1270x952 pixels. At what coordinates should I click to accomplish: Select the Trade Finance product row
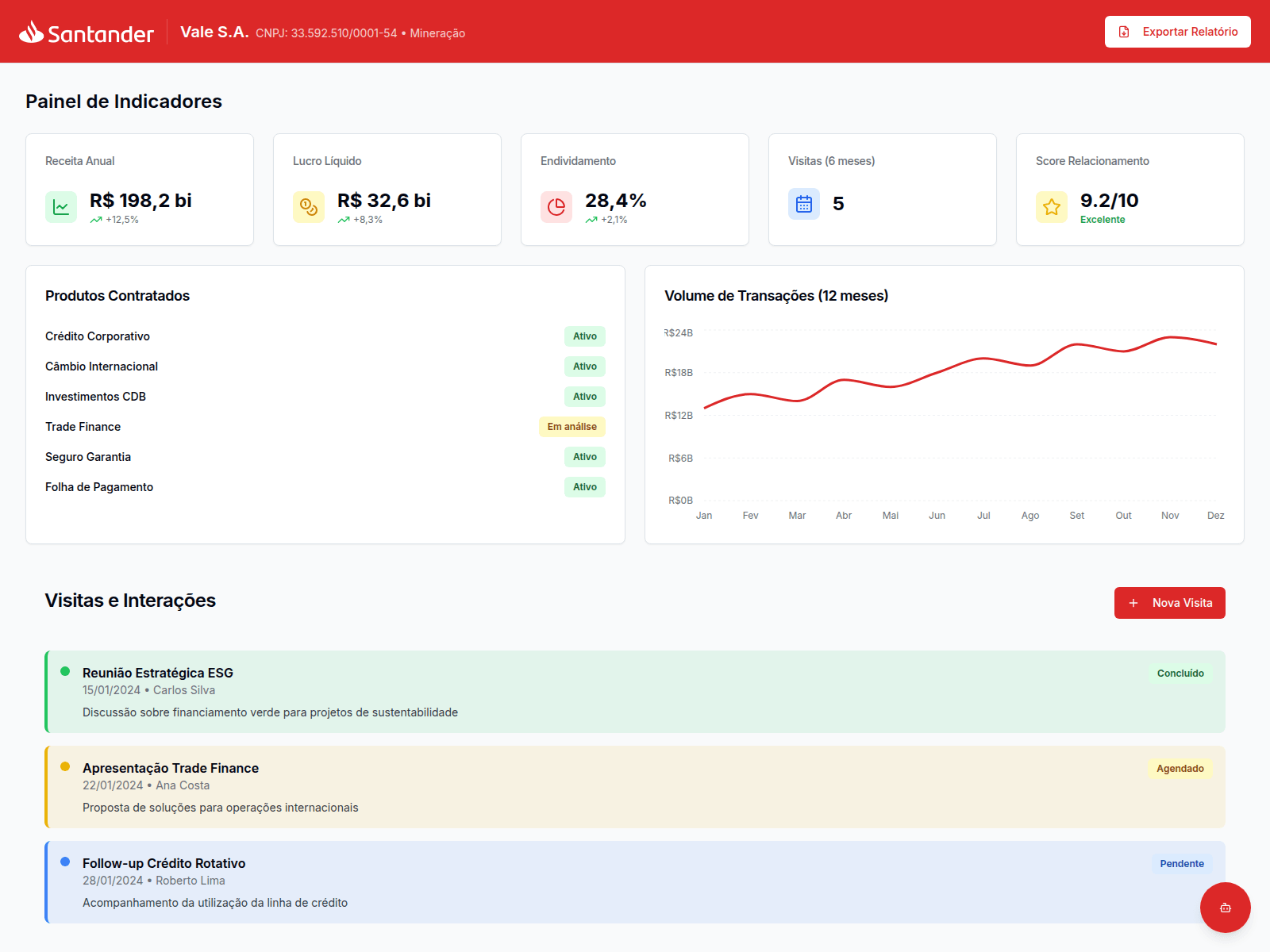325,427
